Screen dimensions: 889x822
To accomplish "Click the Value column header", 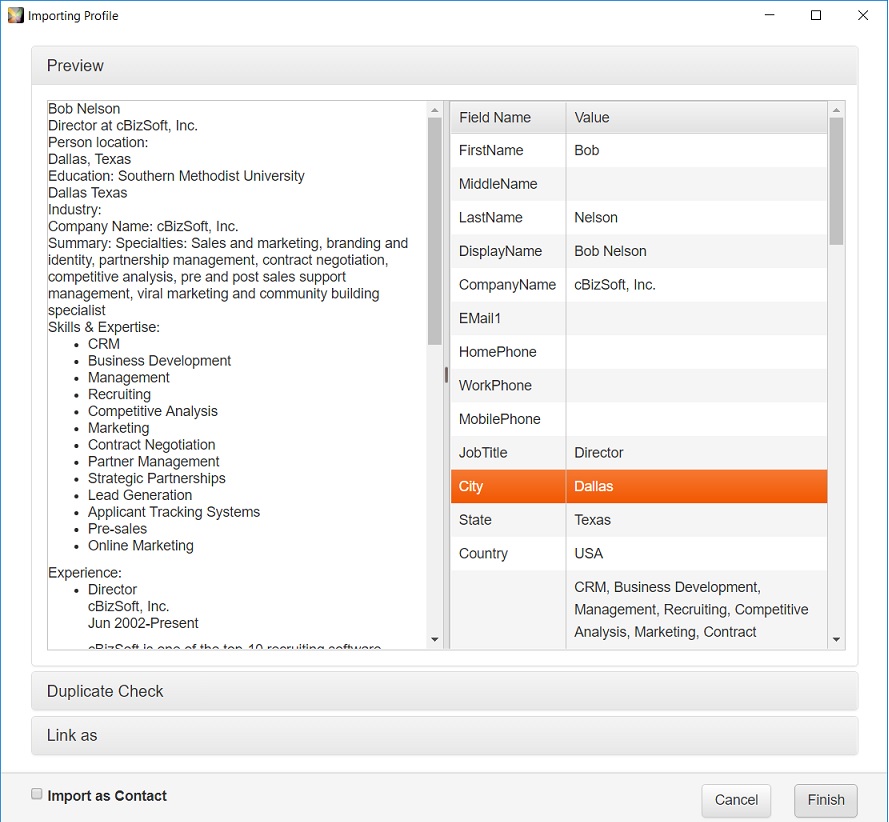I will coord(697,117).
